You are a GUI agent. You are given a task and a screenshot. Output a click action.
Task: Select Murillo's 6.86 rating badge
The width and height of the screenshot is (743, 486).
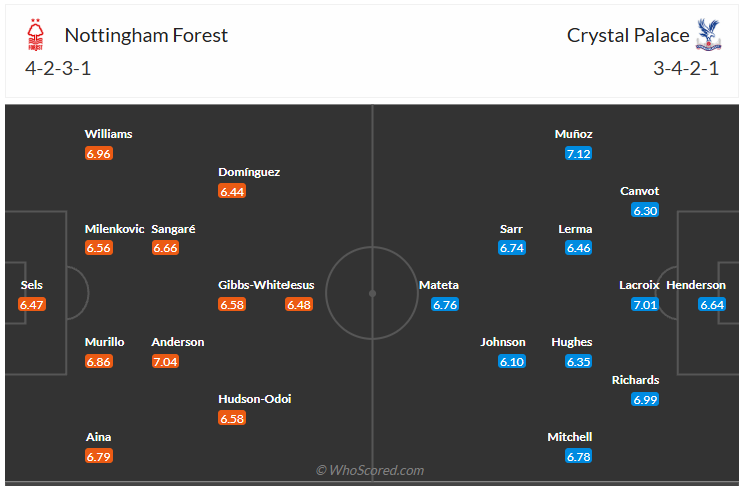[x=99, y=361]
